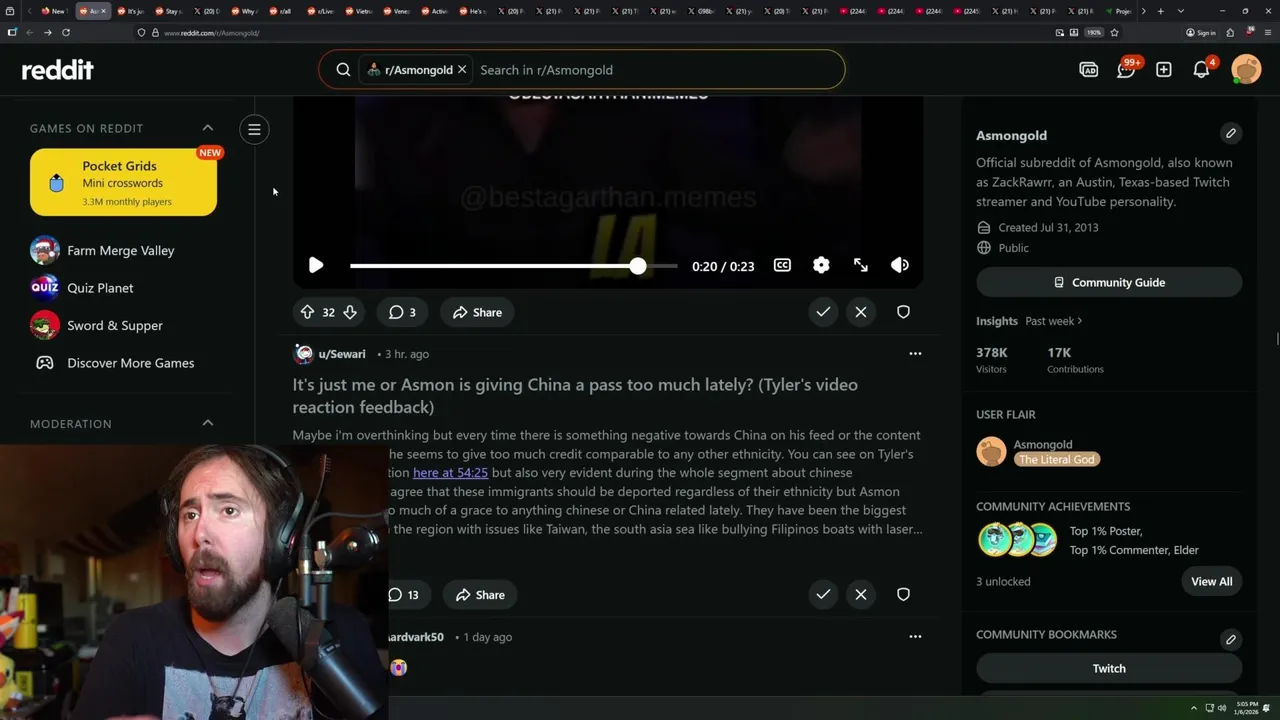Open chat with 99+ notifications
Viewport: 1280px width, 720px height.
[x=1126, y=70]
